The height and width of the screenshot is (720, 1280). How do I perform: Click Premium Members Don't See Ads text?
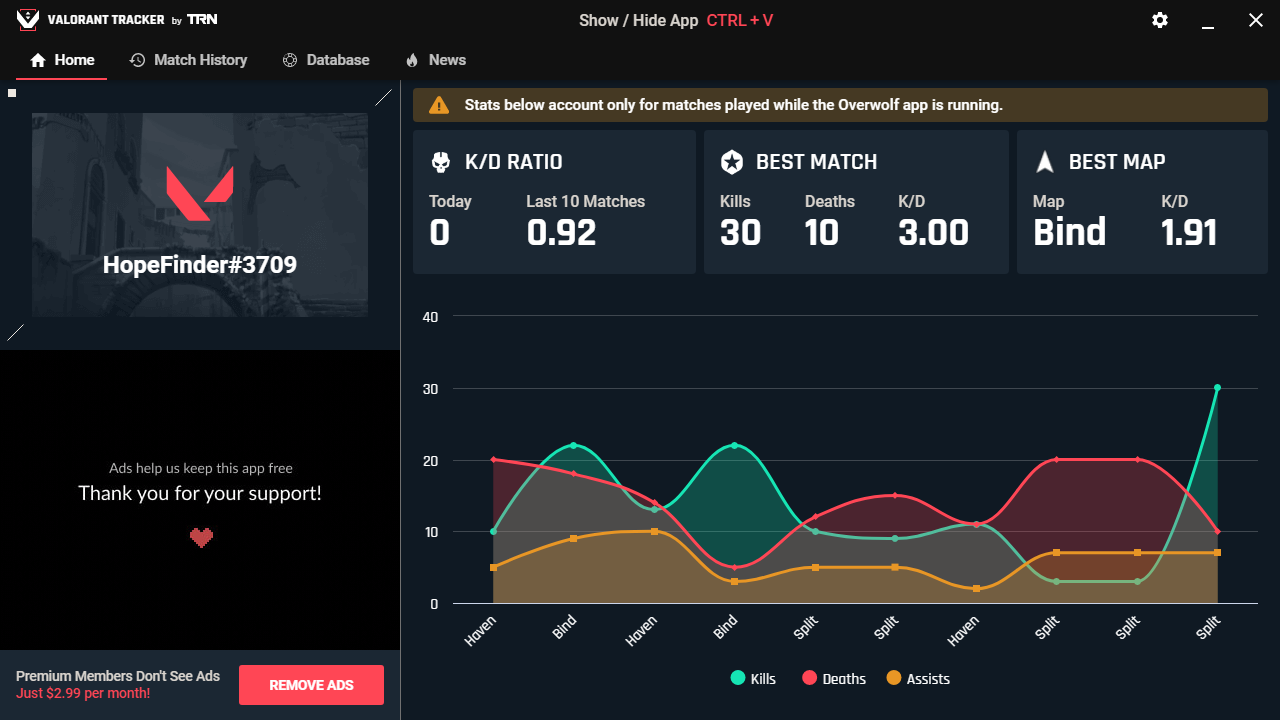(x=118, y=676)
